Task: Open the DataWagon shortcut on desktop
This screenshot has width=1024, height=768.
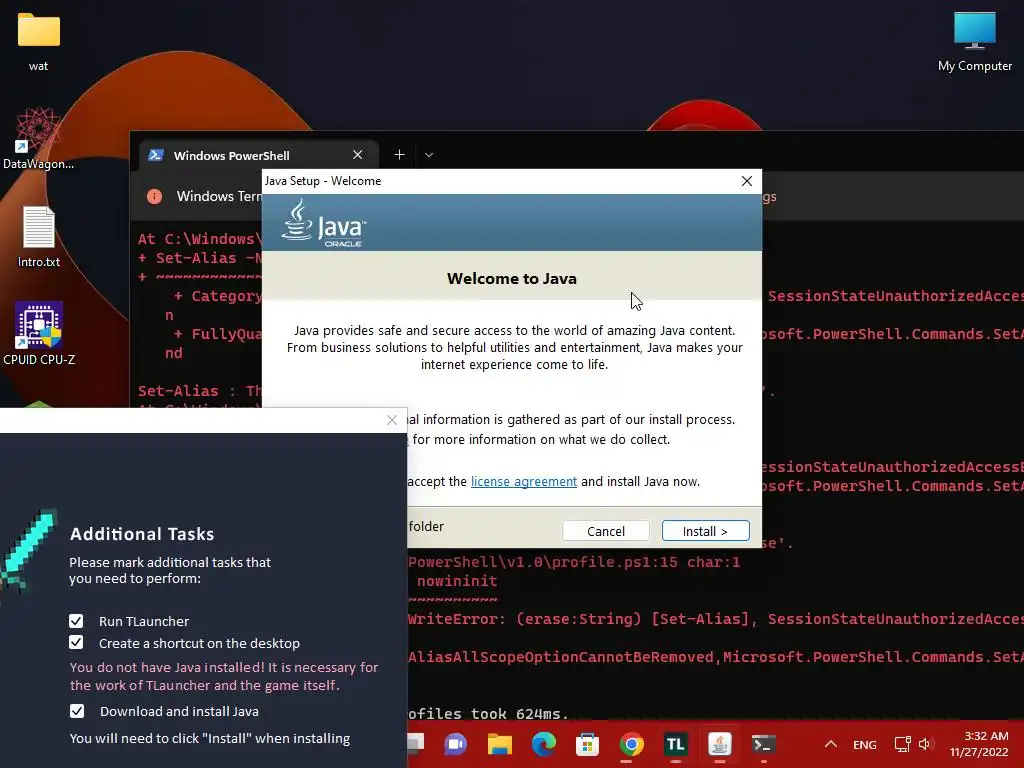Action: click(x=39, y=138)
